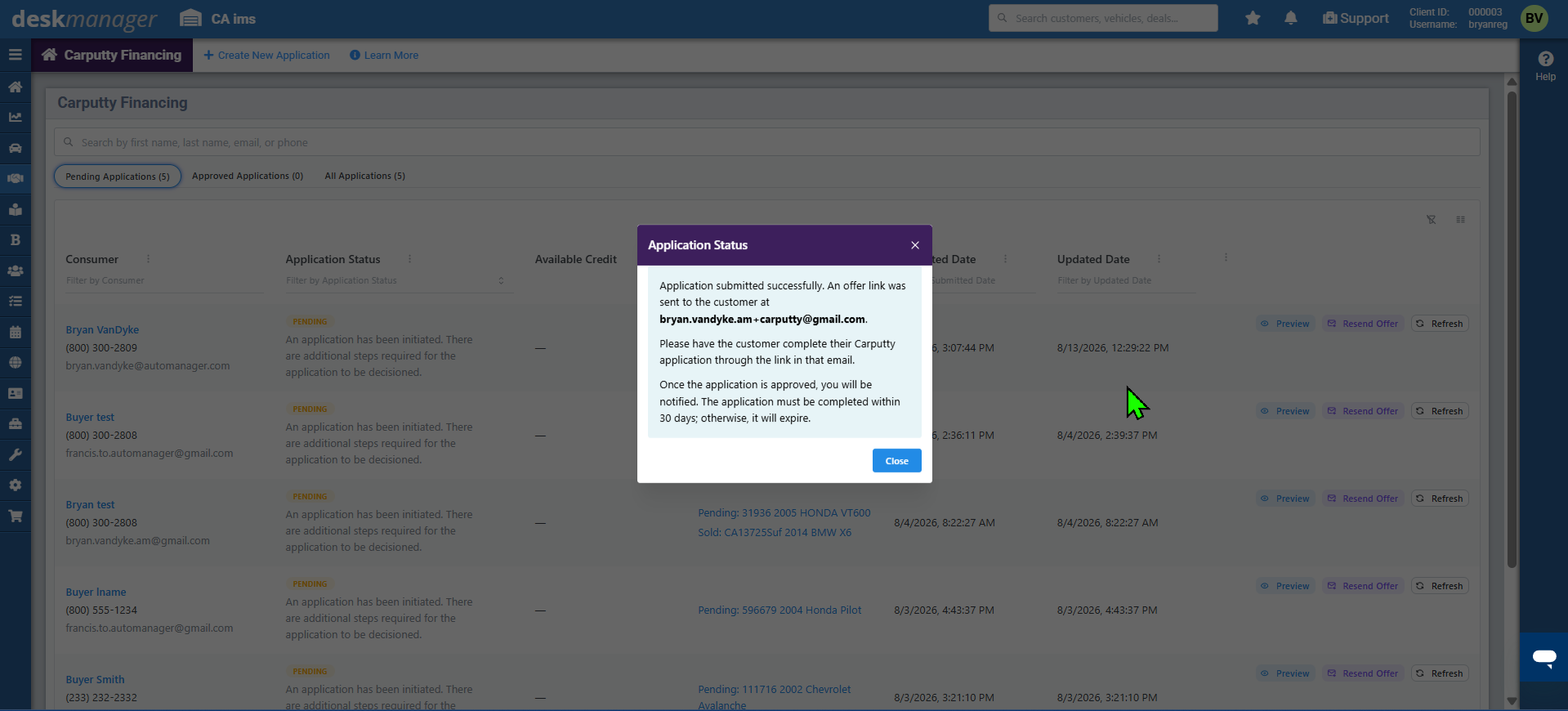1568x711 pixels.
Task: Focus the Filter by Updated Date field
Action: (1126, 281)
